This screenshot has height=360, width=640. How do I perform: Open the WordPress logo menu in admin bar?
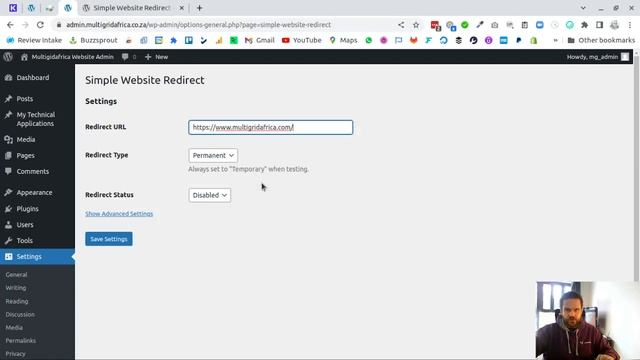(x=8, y=57)
